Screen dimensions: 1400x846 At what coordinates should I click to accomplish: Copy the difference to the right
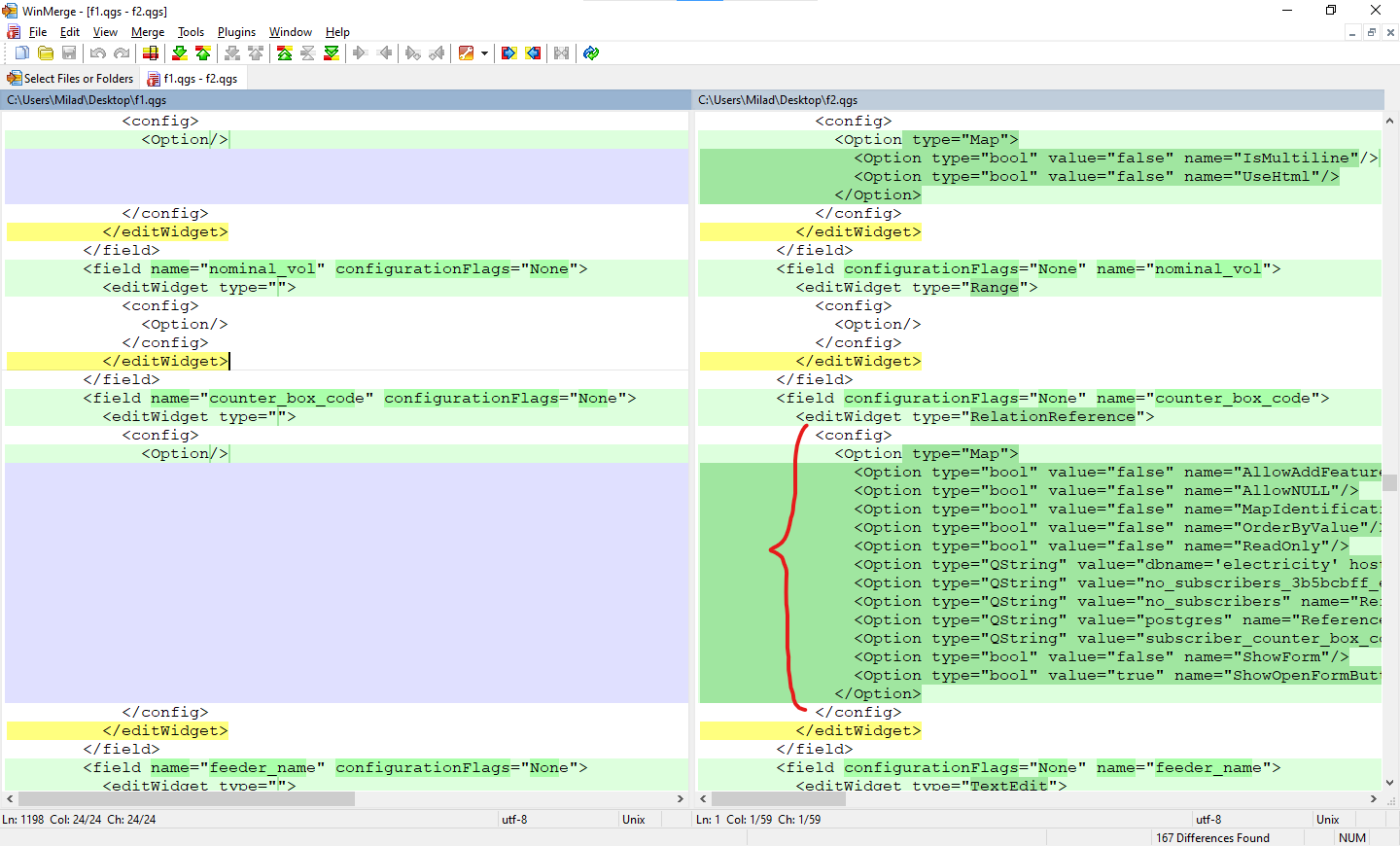click(x=361, y=53)
